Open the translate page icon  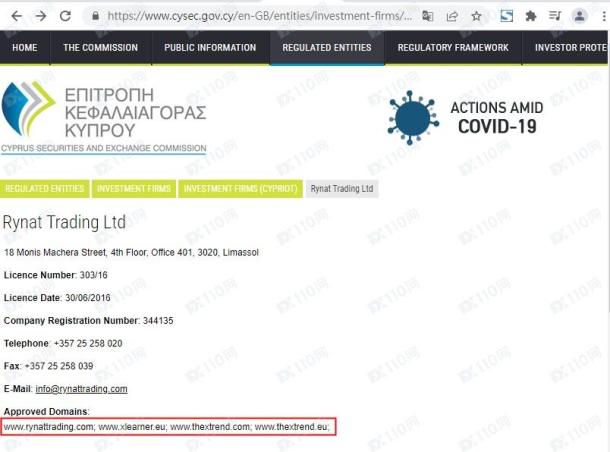pyautogui.click(x=428, y=16)
